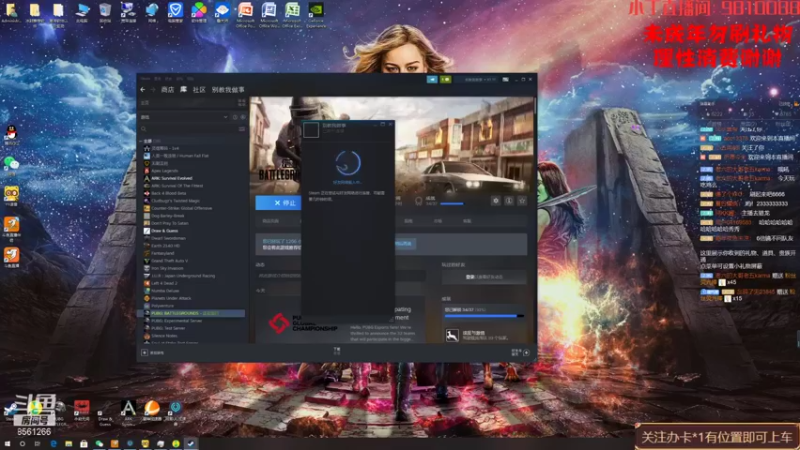This screenshot has width=800, height=450.
Task: Click the favorite star icon for PUBG
Action: pyautogui.click(x=522, y=201)
